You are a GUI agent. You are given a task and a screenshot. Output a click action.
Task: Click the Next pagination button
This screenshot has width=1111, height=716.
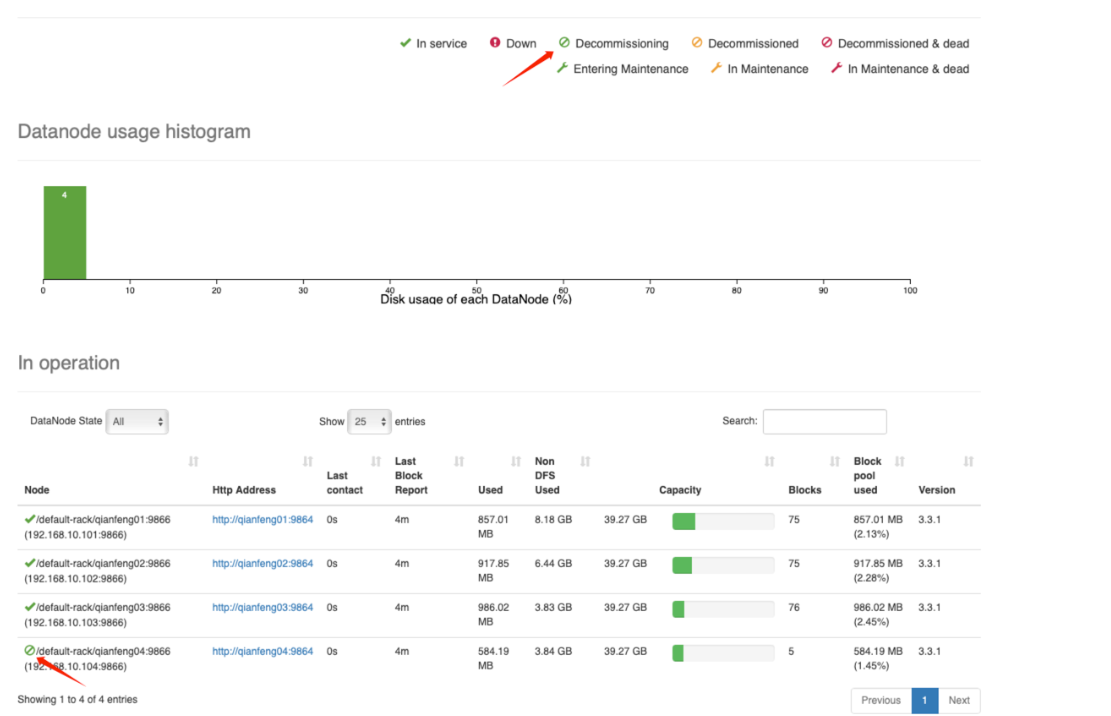click(959, 700)
